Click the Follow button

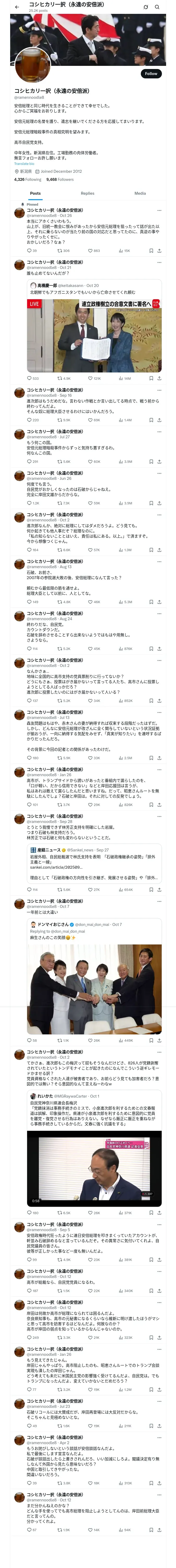[150, 74]
